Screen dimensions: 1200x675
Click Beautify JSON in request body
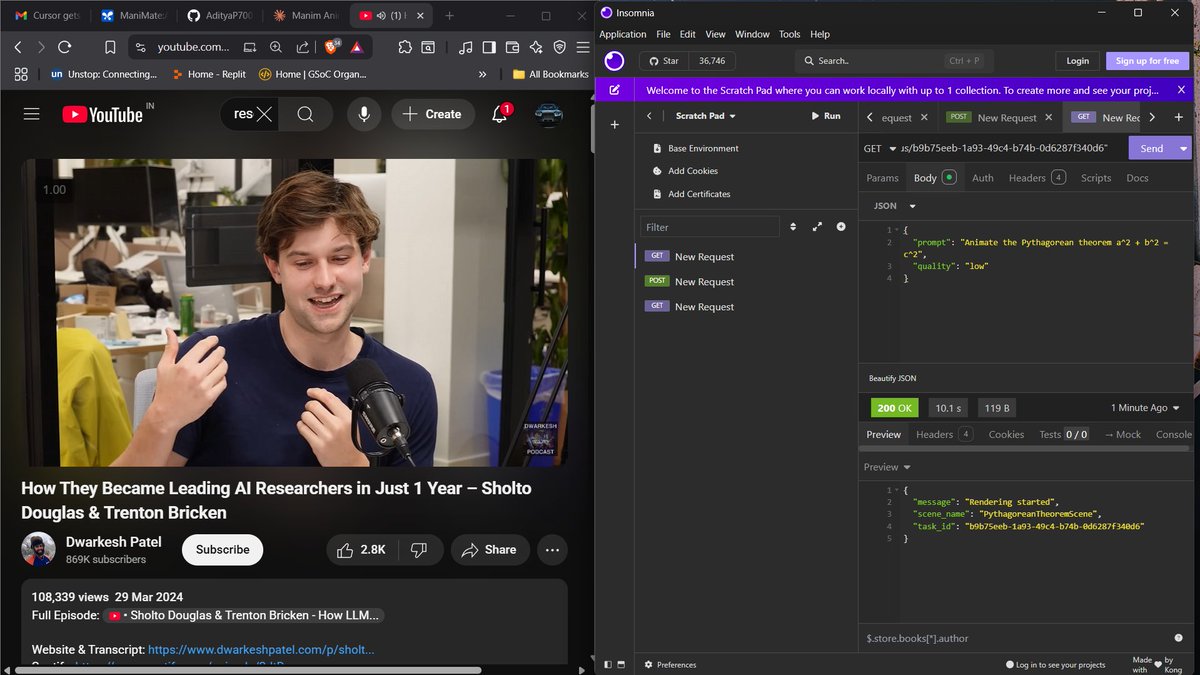892,378
